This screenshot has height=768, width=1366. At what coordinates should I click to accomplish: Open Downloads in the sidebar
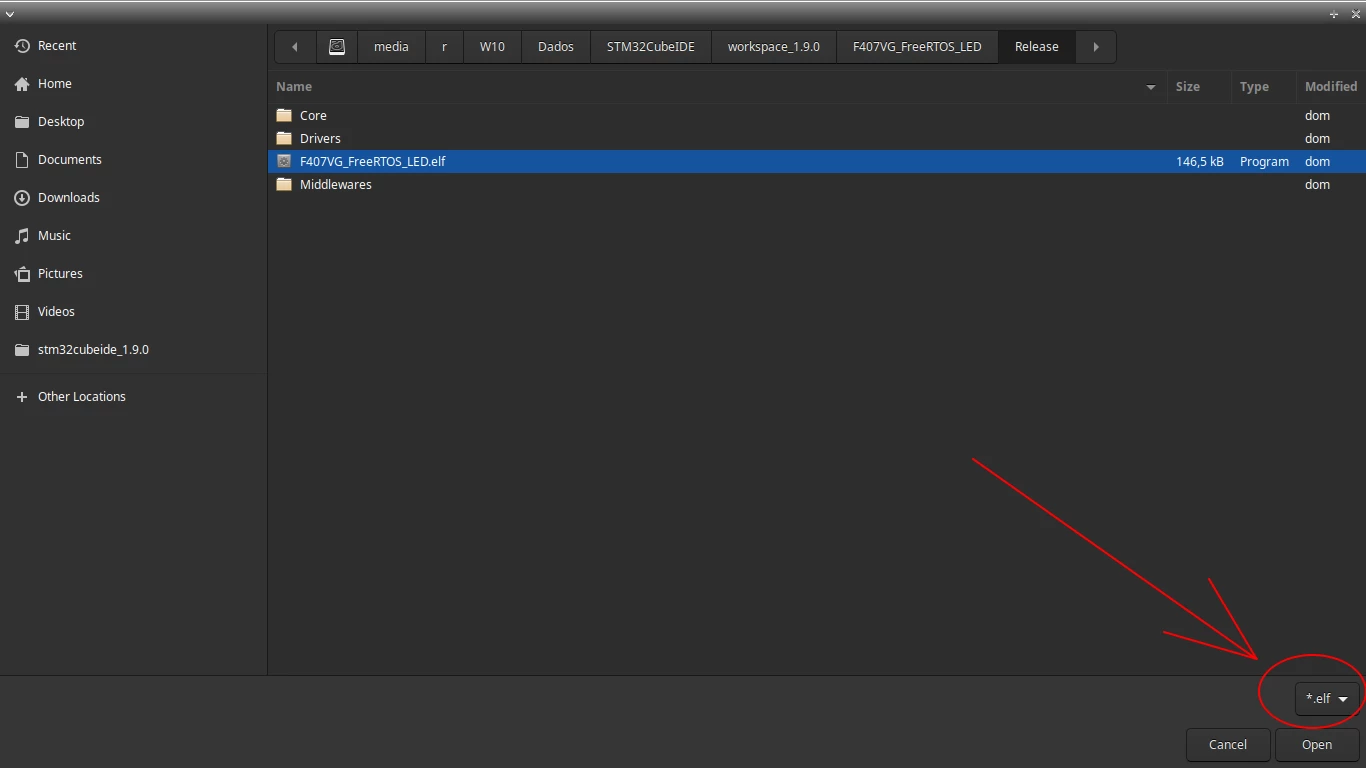pyautogui.click(x=134, y=198)
